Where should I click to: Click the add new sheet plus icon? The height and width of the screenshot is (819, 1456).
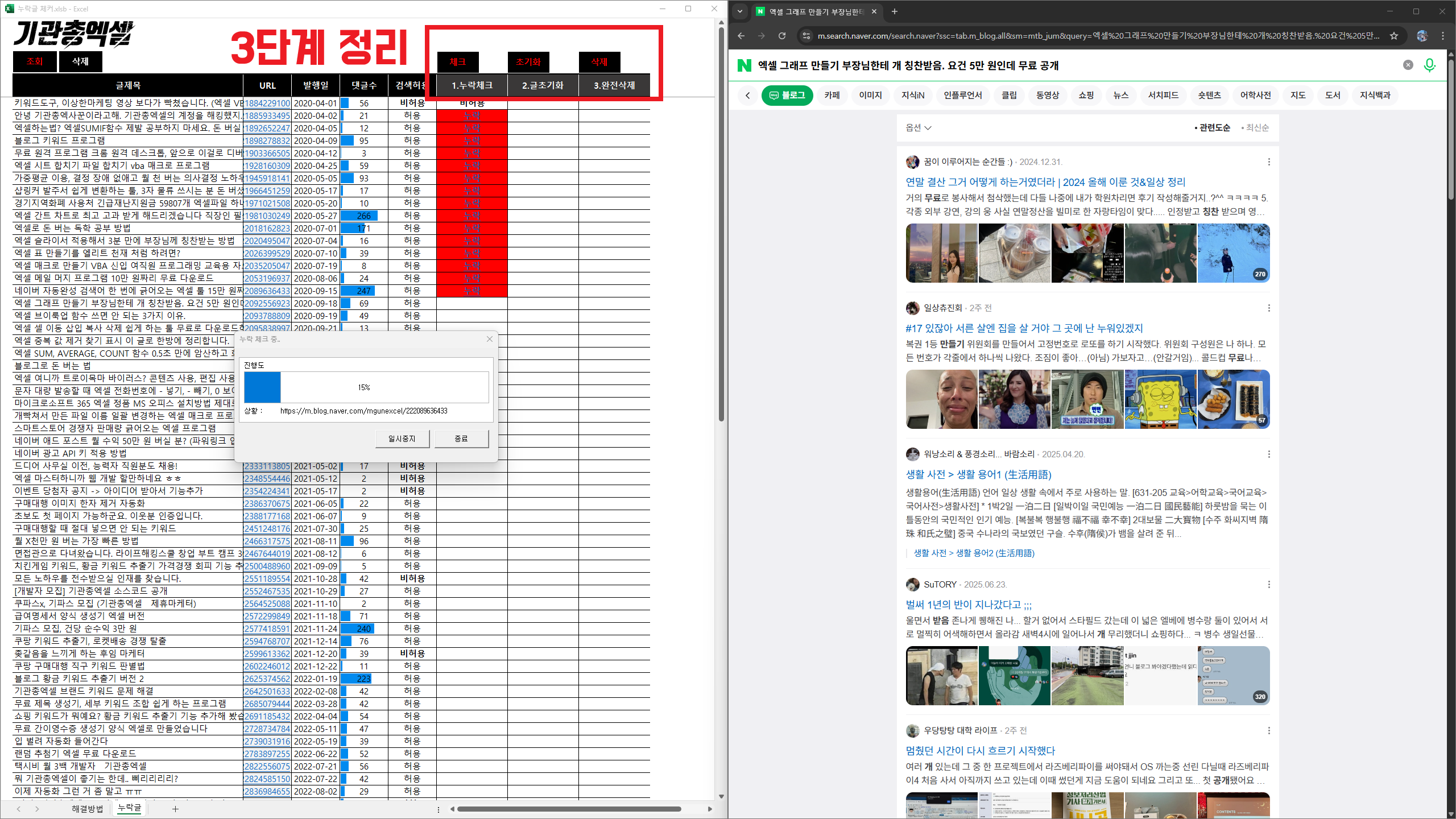click(x=175, y=809)
